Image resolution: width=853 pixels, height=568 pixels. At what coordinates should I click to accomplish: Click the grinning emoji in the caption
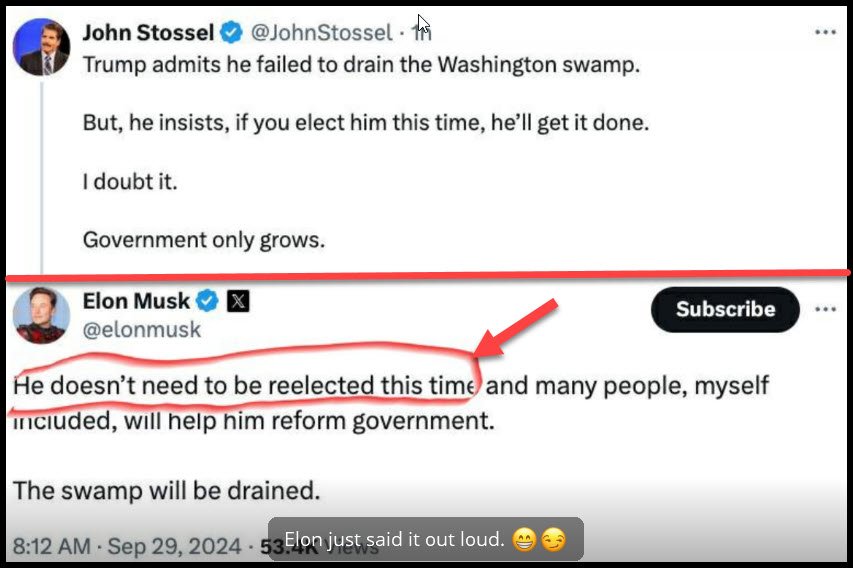pyautogui.click(x=523, y=541)
